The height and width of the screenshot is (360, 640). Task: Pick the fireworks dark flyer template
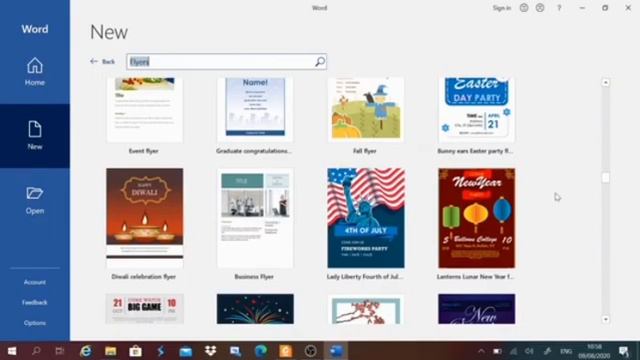point(255,309)
